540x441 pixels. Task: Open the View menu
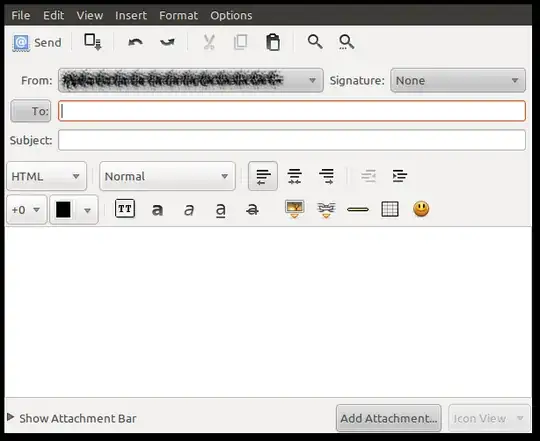pos(90,15)
